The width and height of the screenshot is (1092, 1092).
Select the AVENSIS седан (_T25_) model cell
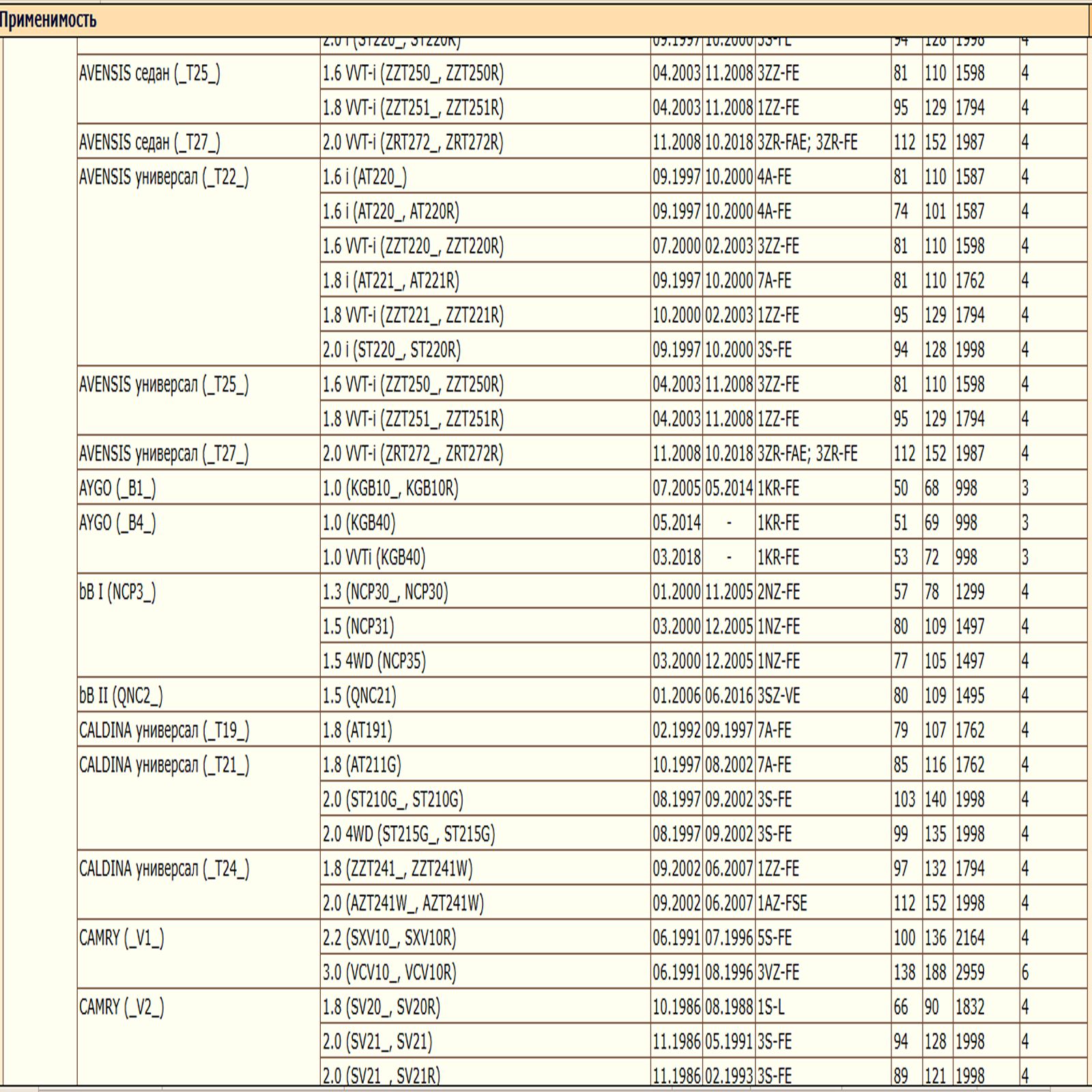tap(149, 74)
